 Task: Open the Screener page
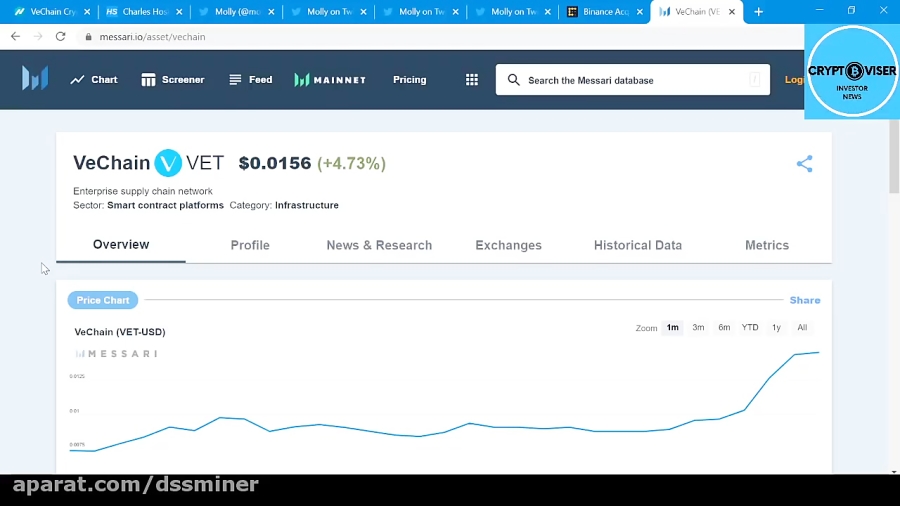[x=173, y=80]
